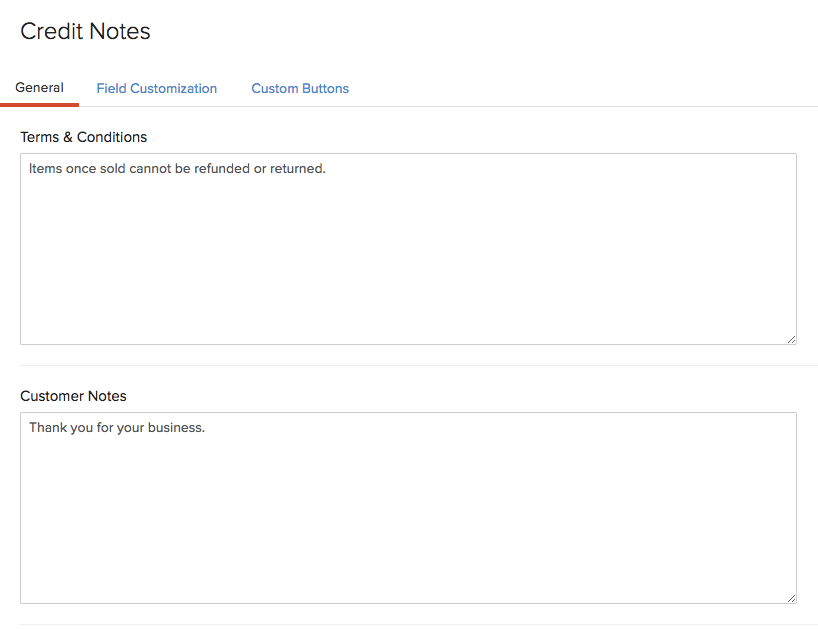Switch to the General tab
The height and width of the screenshot is (629, 818).
40,88
